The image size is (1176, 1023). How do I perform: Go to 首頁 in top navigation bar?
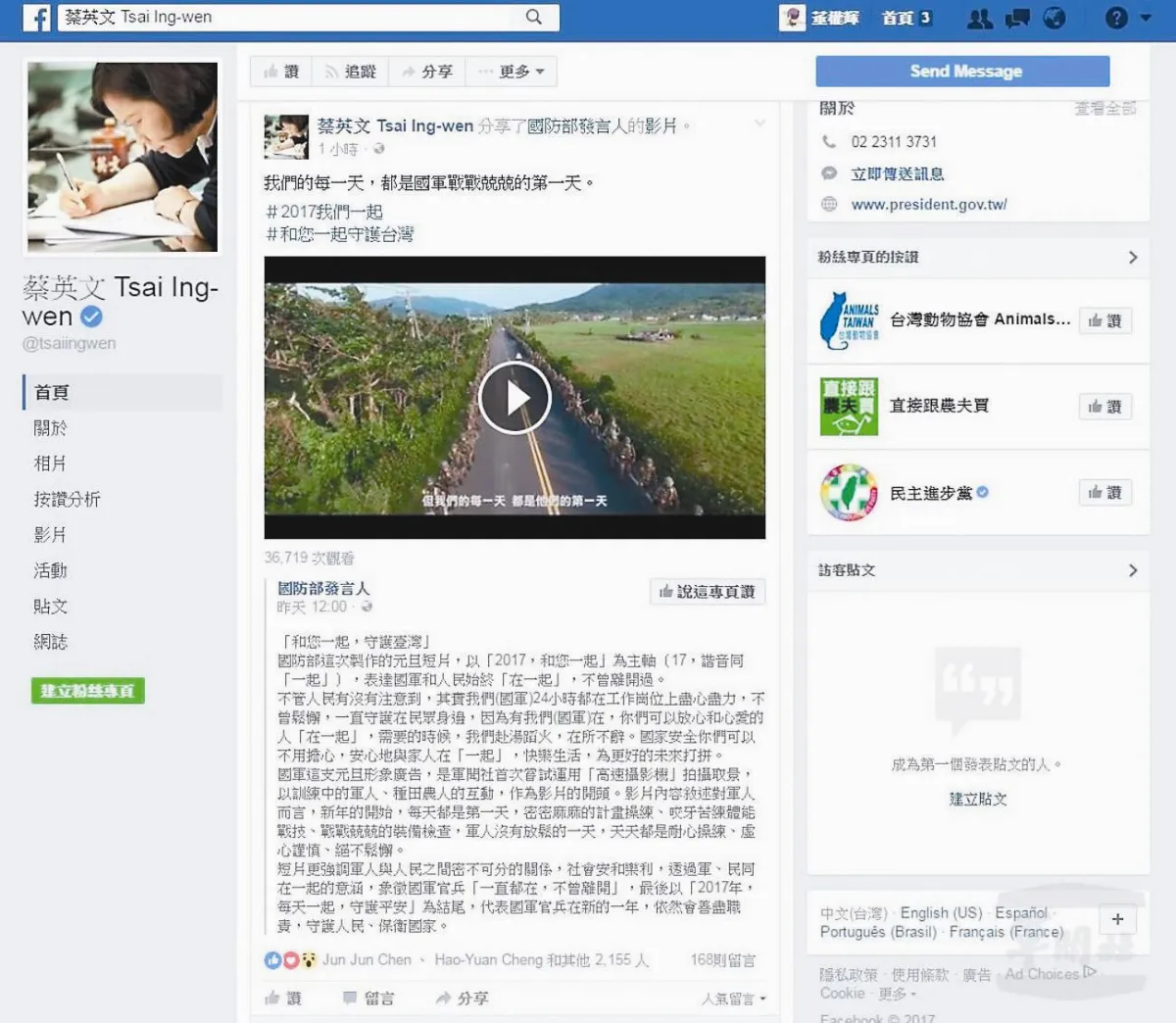[x=897, y=18]
